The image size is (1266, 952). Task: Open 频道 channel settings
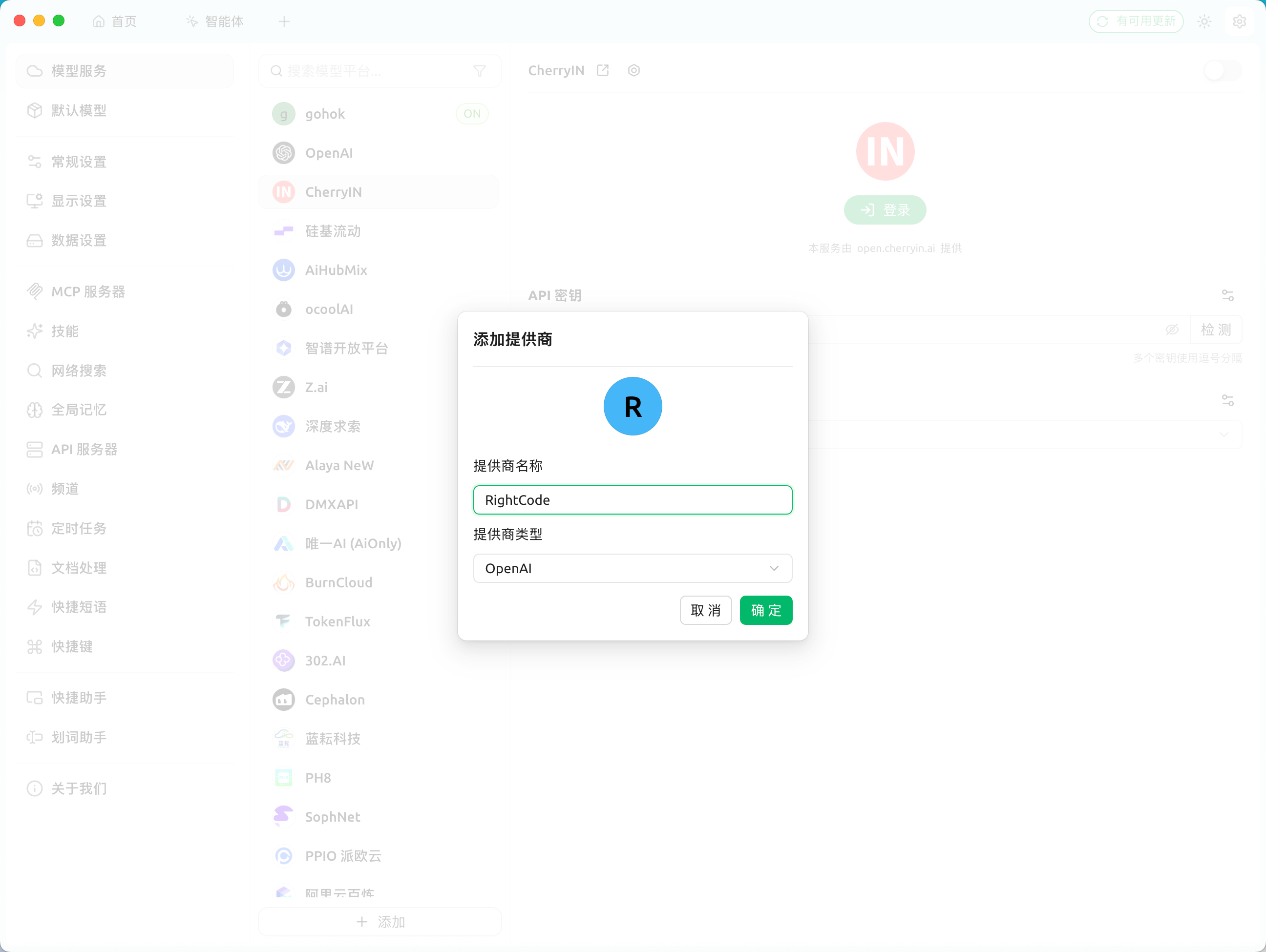point(125,489)
